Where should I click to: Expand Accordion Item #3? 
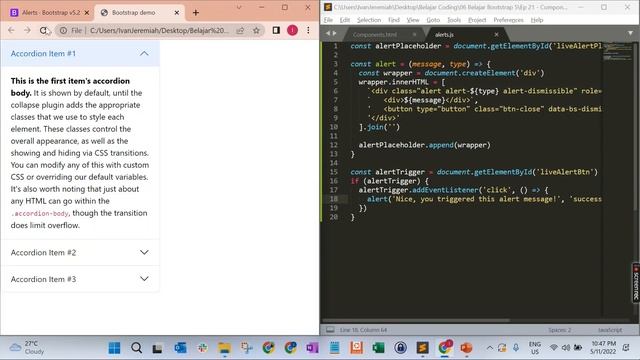(x=80, y=279)
